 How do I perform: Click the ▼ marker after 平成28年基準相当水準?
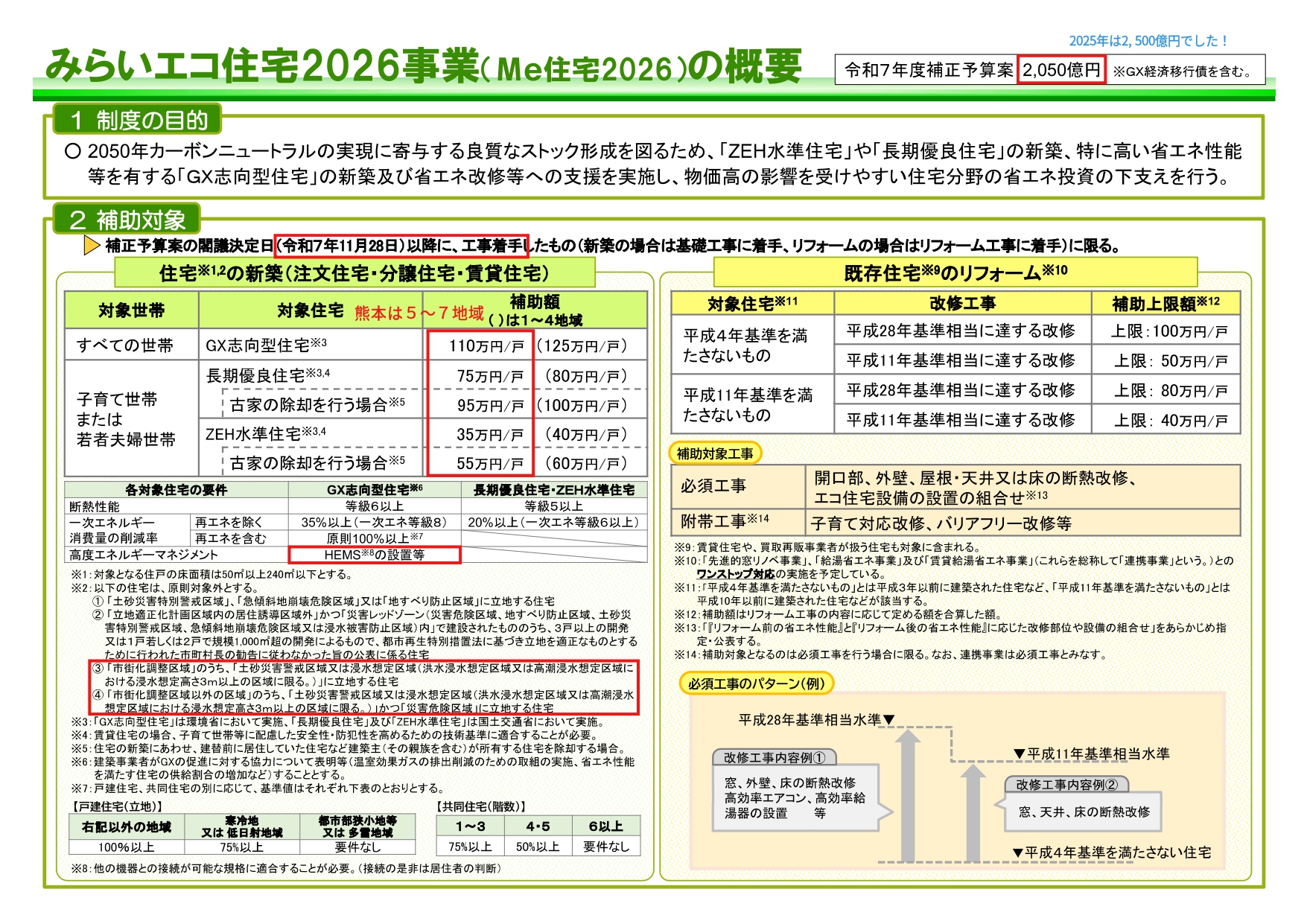888,720
